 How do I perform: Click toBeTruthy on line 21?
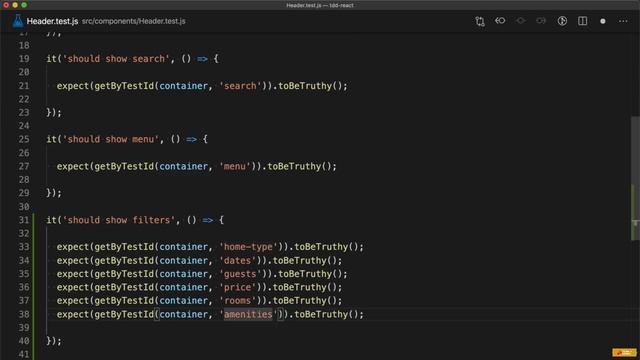click(x=305, y=86)
